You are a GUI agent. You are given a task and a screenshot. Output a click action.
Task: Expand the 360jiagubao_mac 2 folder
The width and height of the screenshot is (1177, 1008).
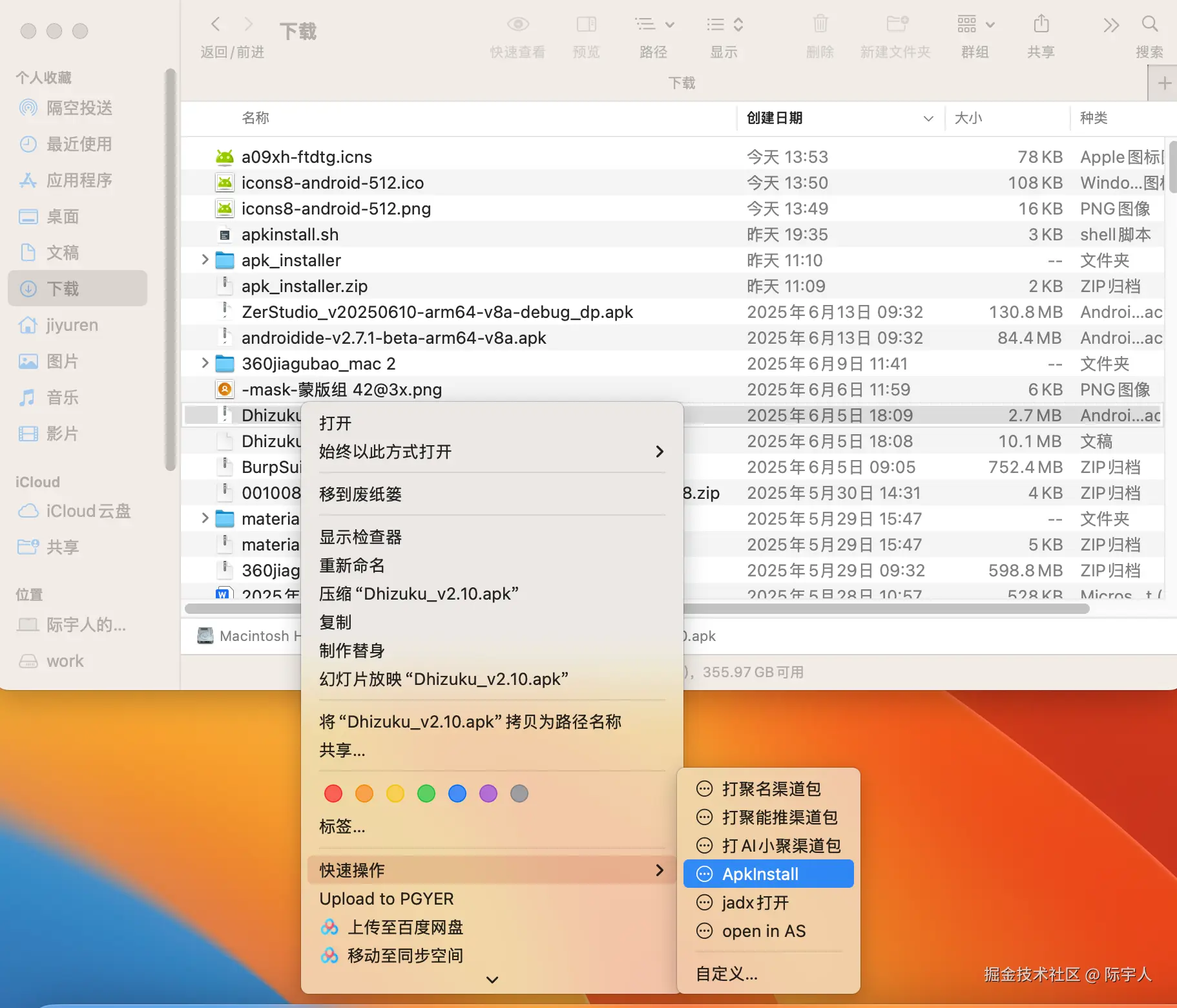pos(205,363)
